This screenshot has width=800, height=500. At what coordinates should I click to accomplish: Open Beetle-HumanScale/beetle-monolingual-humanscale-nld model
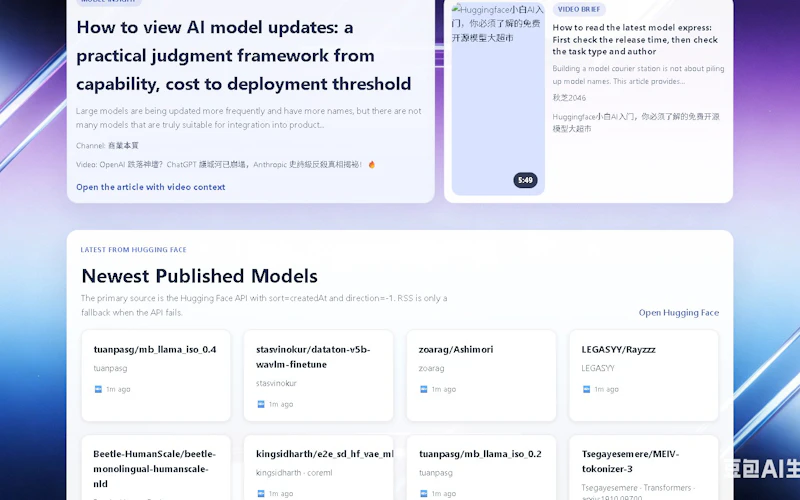click(155, 469)
